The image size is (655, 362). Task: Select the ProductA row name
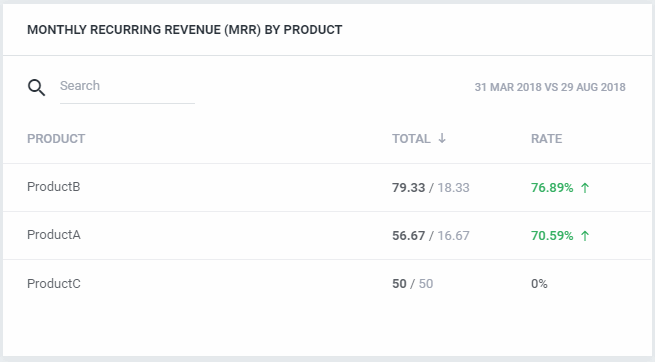(53, 235)
